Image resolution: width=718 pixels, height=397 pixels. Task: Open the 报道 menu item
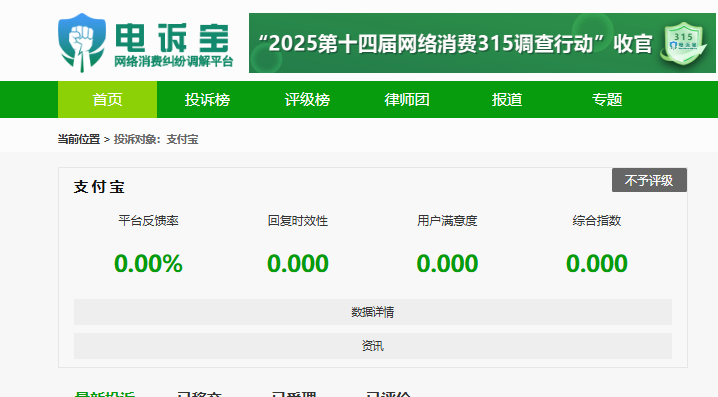pyautogui.click(x=507, y=99)
